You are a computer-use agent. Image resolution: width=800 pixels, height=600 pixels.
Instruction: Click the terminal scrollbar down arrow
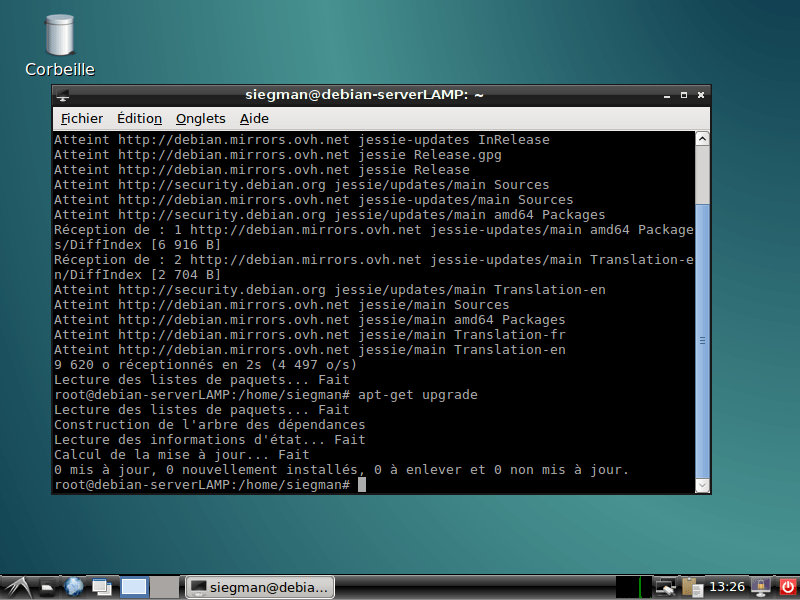701,483
